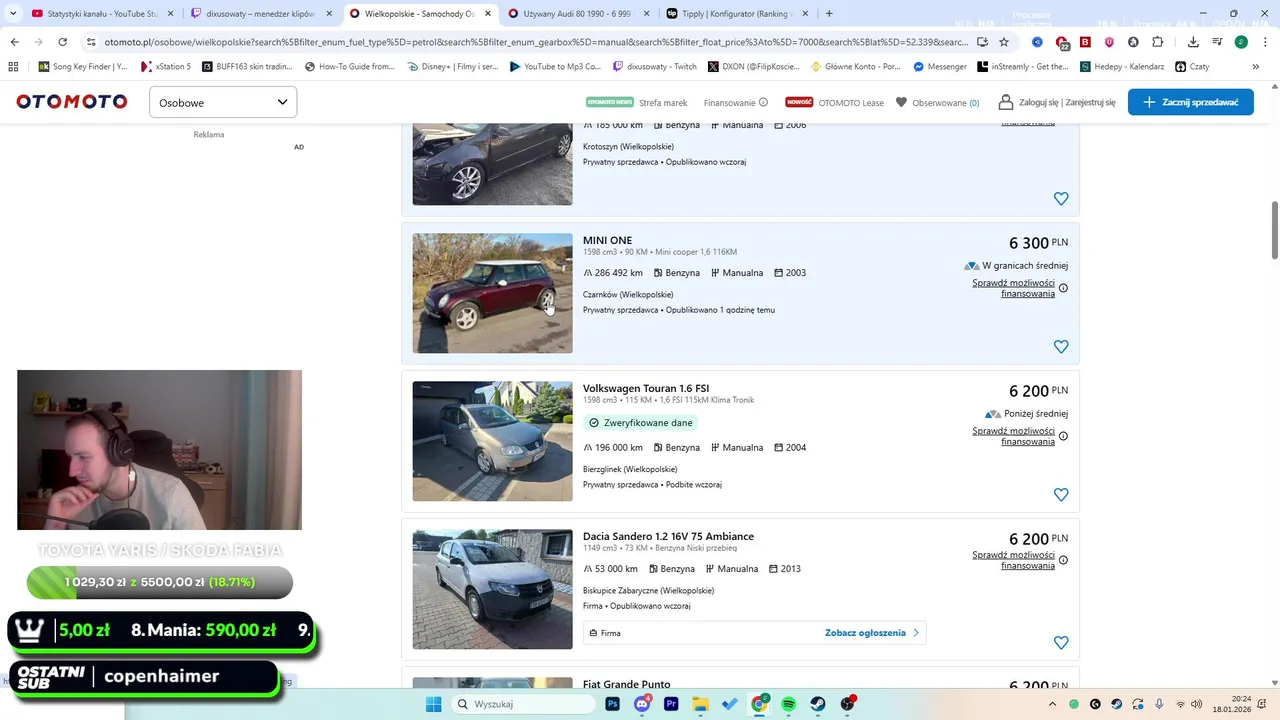Open Strefa marek in the header
The height and width of the screenshot is (720, 1280).
click(x=663, y=102)
